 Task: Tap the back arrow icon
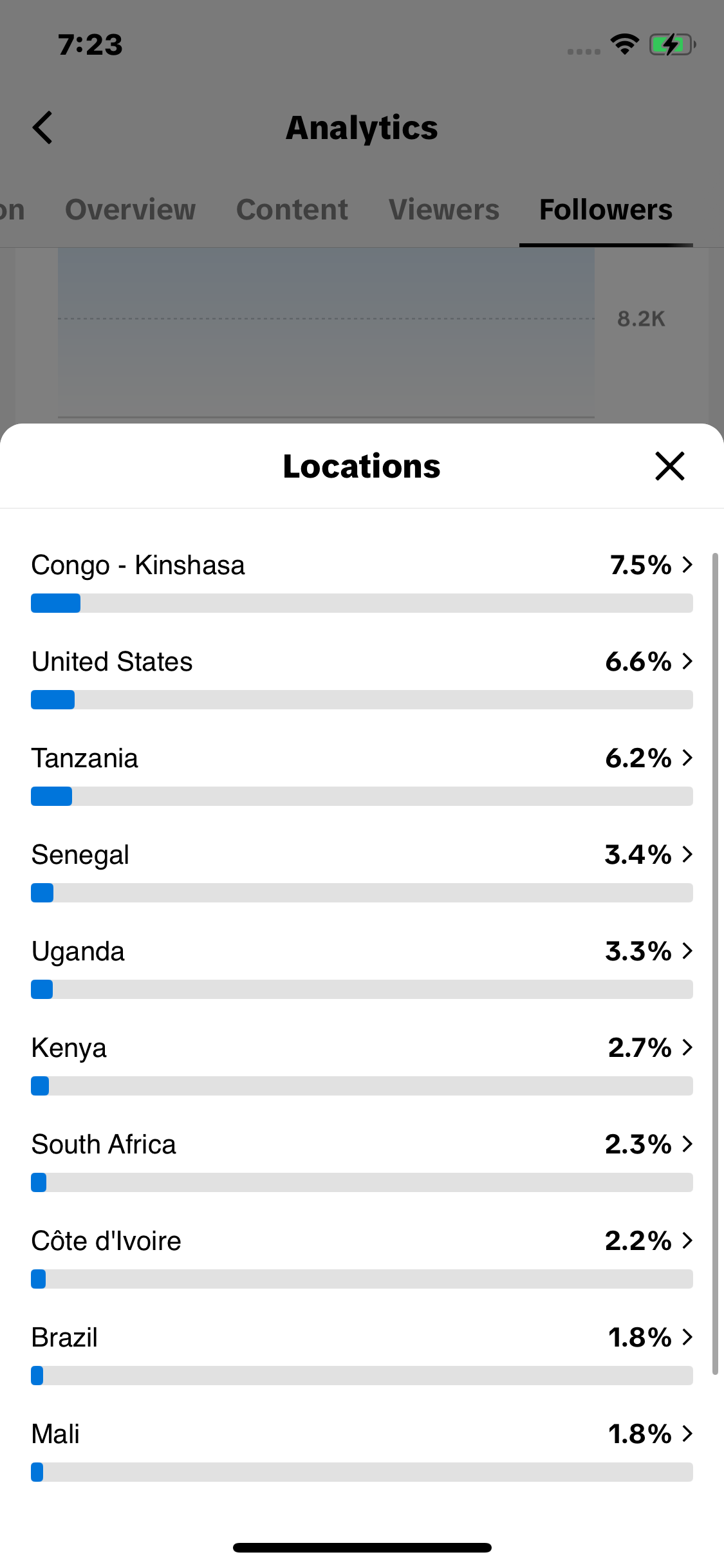(42, 127)
